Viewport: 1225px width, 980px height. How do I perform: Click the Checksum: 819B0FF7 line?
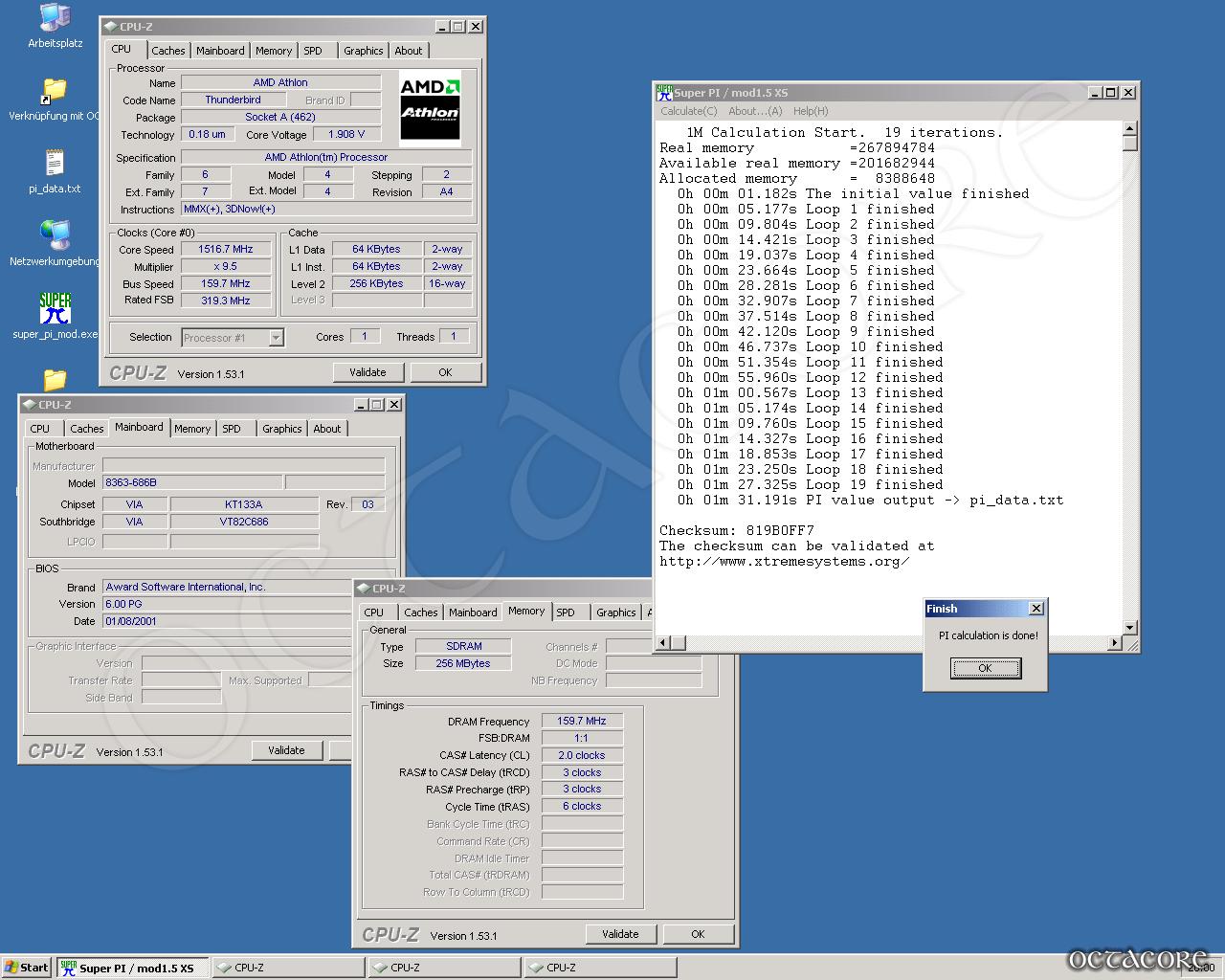point(737,530)
